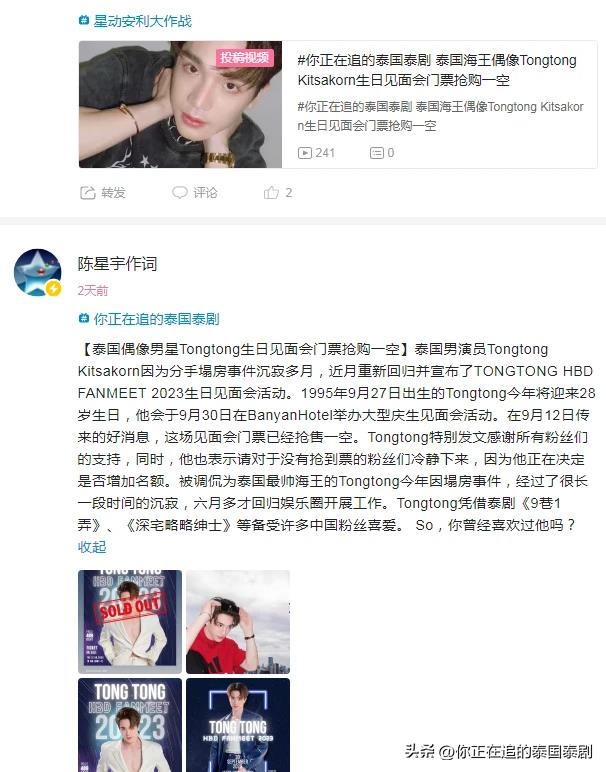The height and width of the screenshot is (772, 606).
Task: Play the 投稿视频 video thumbnail
Action: pos(180,104)
